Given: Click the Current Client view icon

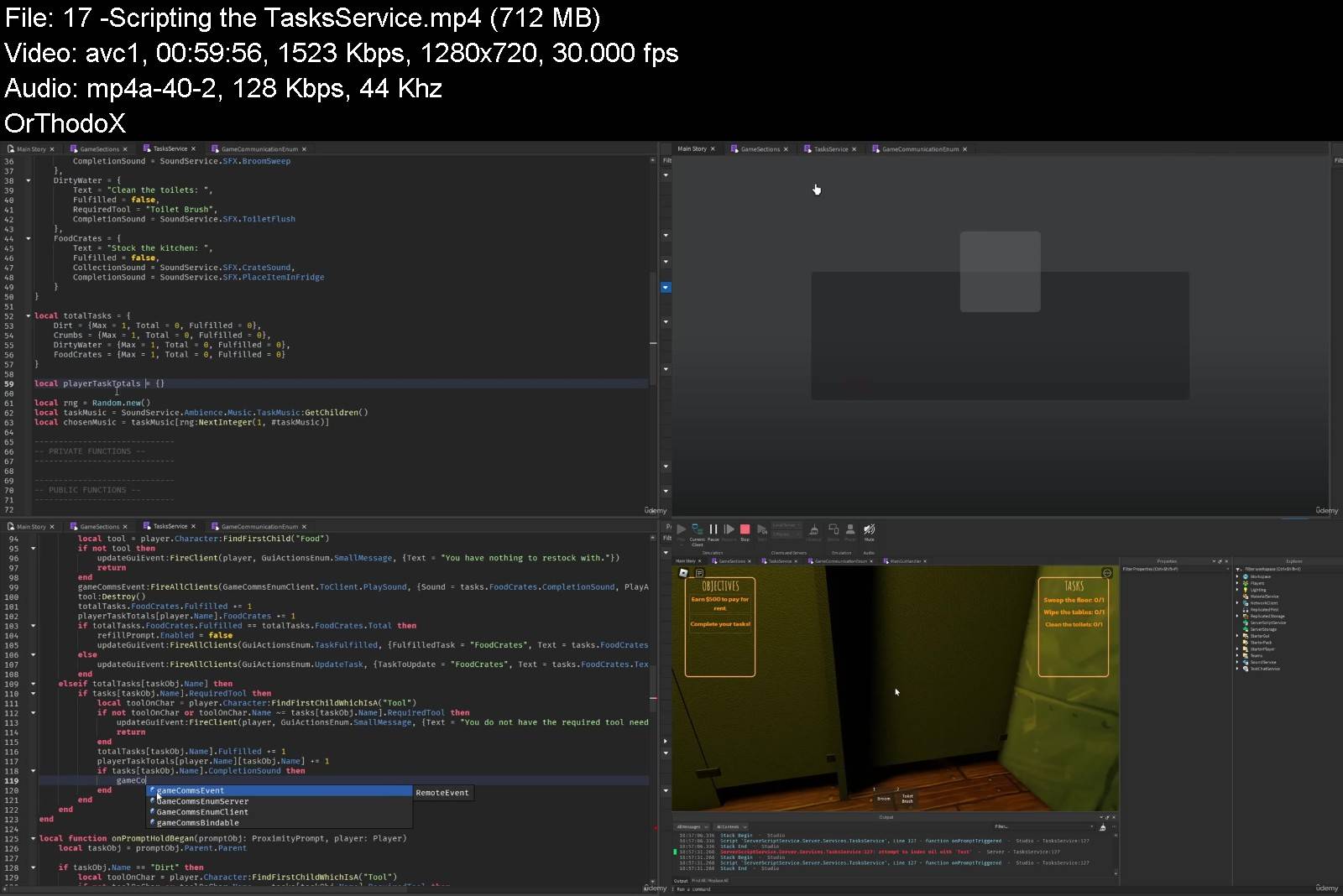Looking at the screenshot, I should pos(698,529).
